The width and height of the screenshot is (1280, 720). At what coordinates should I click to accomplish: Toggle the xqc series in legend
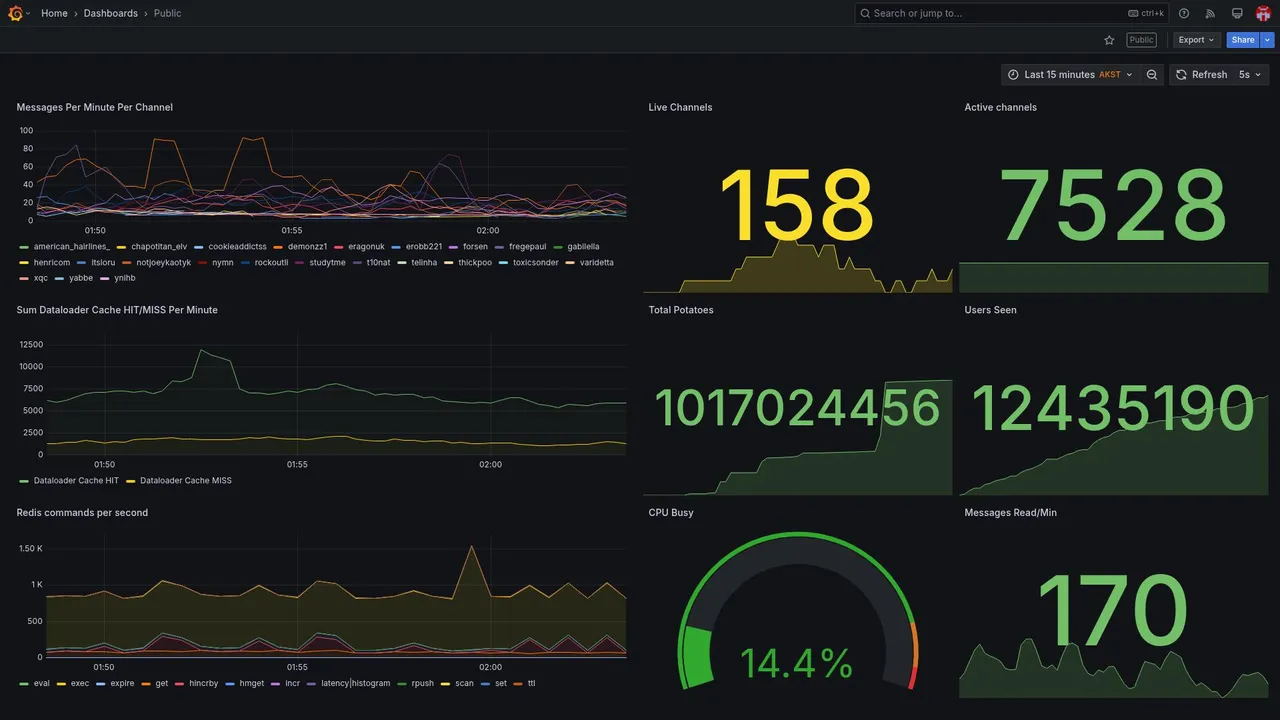[x=40, y=278]
